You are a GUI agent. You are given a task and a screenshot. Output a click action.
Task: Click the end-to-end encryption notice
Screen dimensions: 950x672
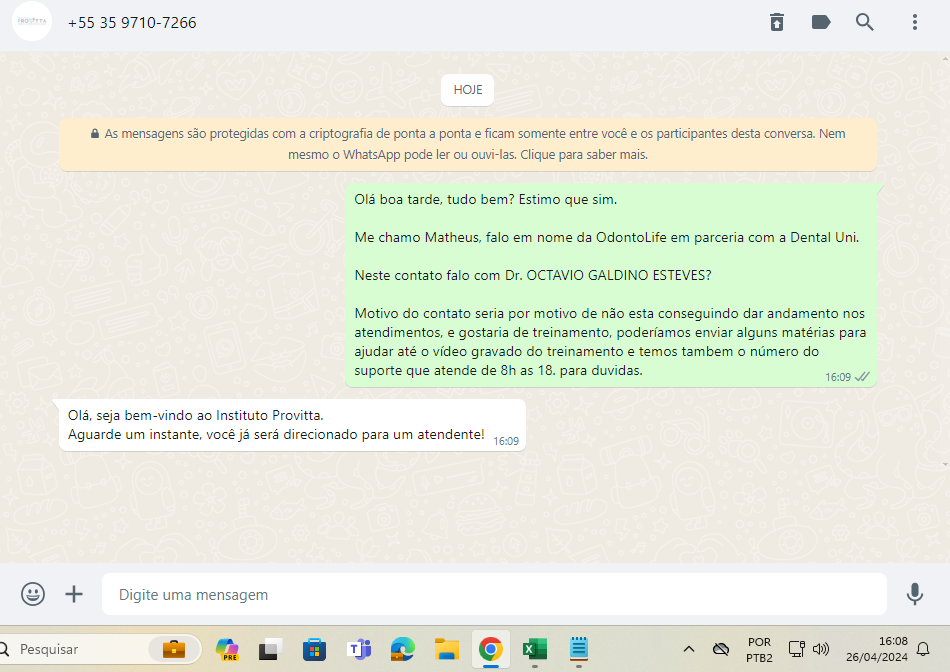pos(468,144)
